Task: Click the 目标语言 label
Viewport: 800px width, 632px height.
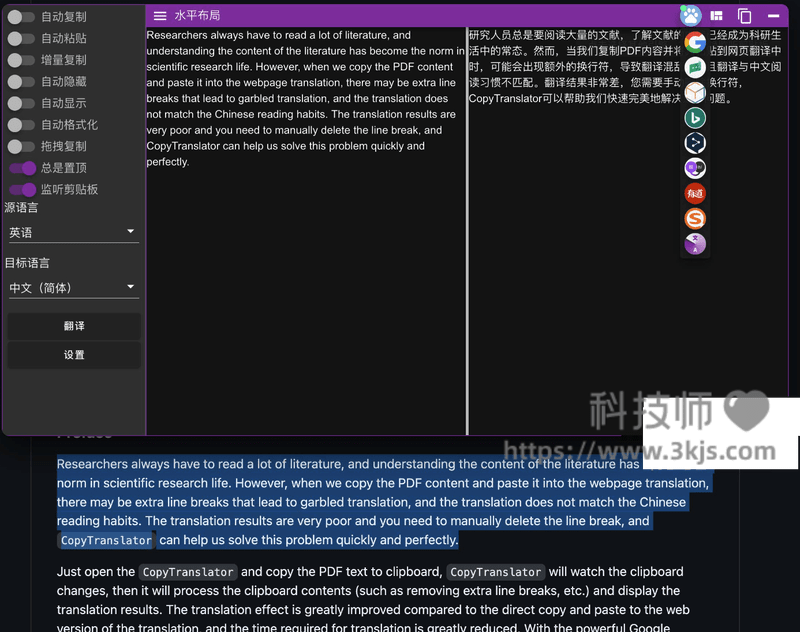Action: [x=28, y=263]
